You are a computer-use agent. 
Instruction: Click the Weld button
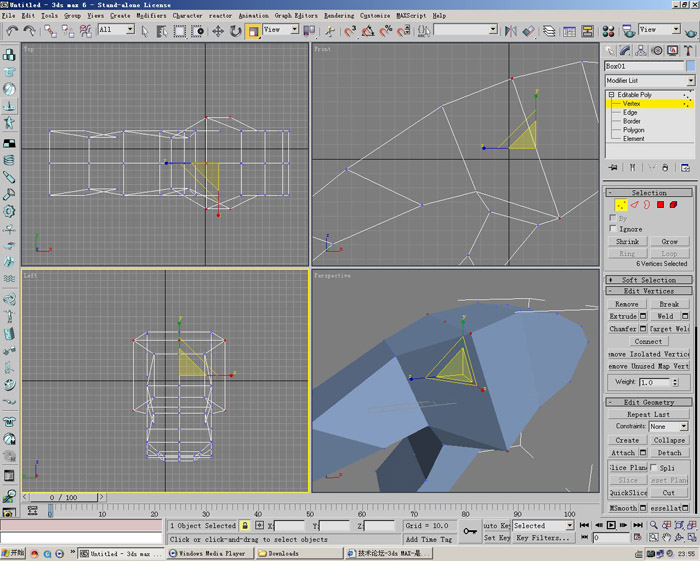[x=665, y=316]
